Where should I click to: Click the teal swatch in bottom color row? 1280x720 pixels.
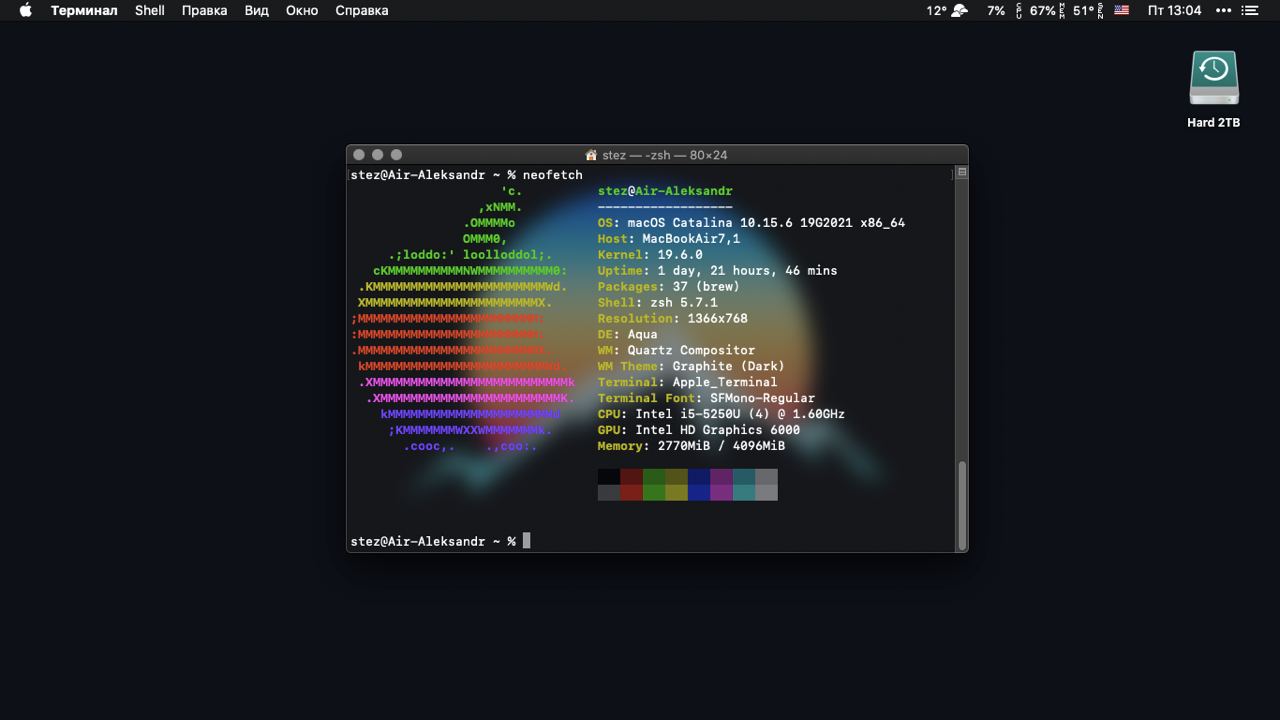pyautogui.click(x=744, y=492)
